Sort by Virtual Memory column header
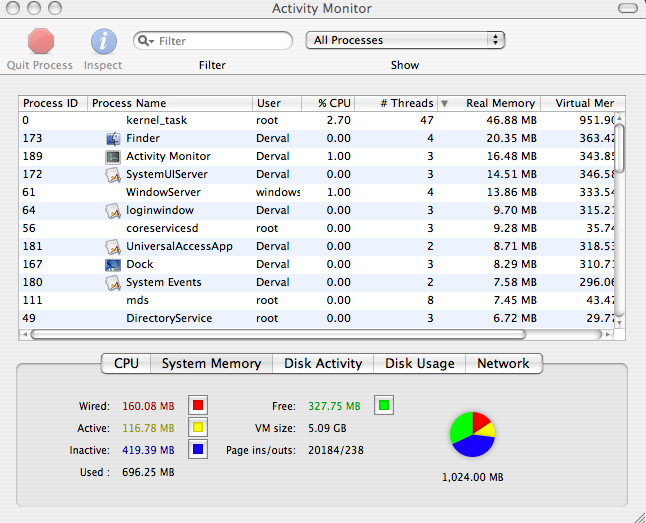This screenshot has width=646, height=523. (x=583, y=103)
